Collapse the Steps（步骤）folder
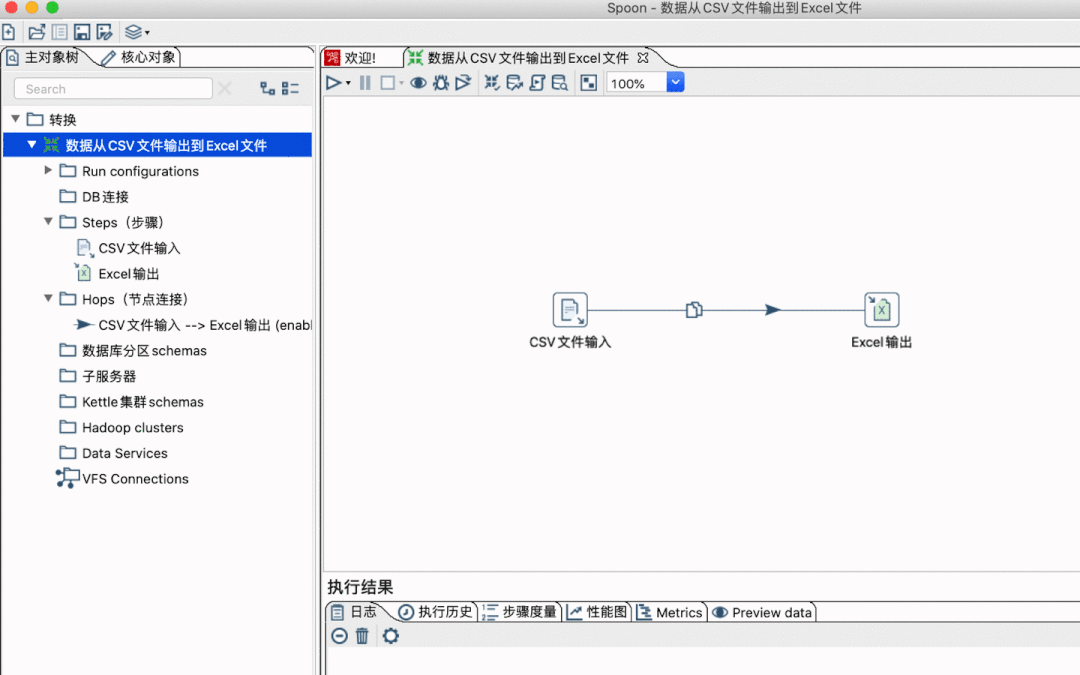 (48, 222)
